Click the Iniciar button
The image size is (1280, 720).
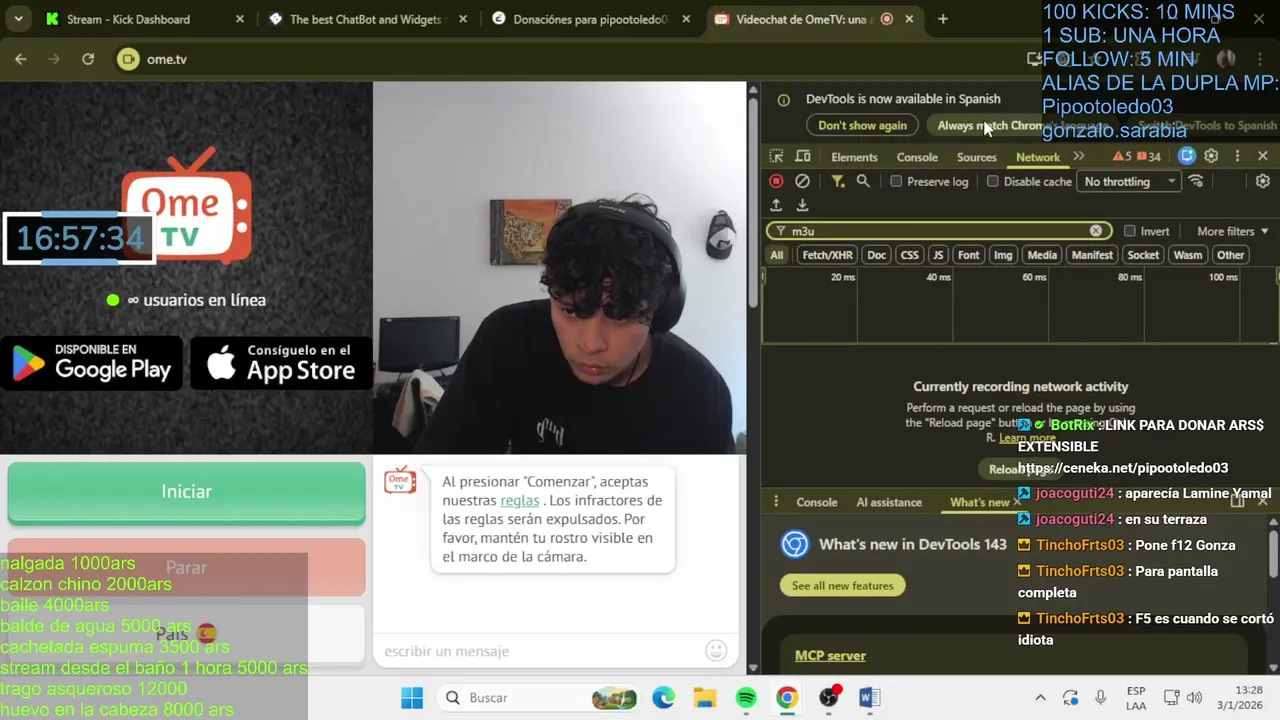point(186,491)
